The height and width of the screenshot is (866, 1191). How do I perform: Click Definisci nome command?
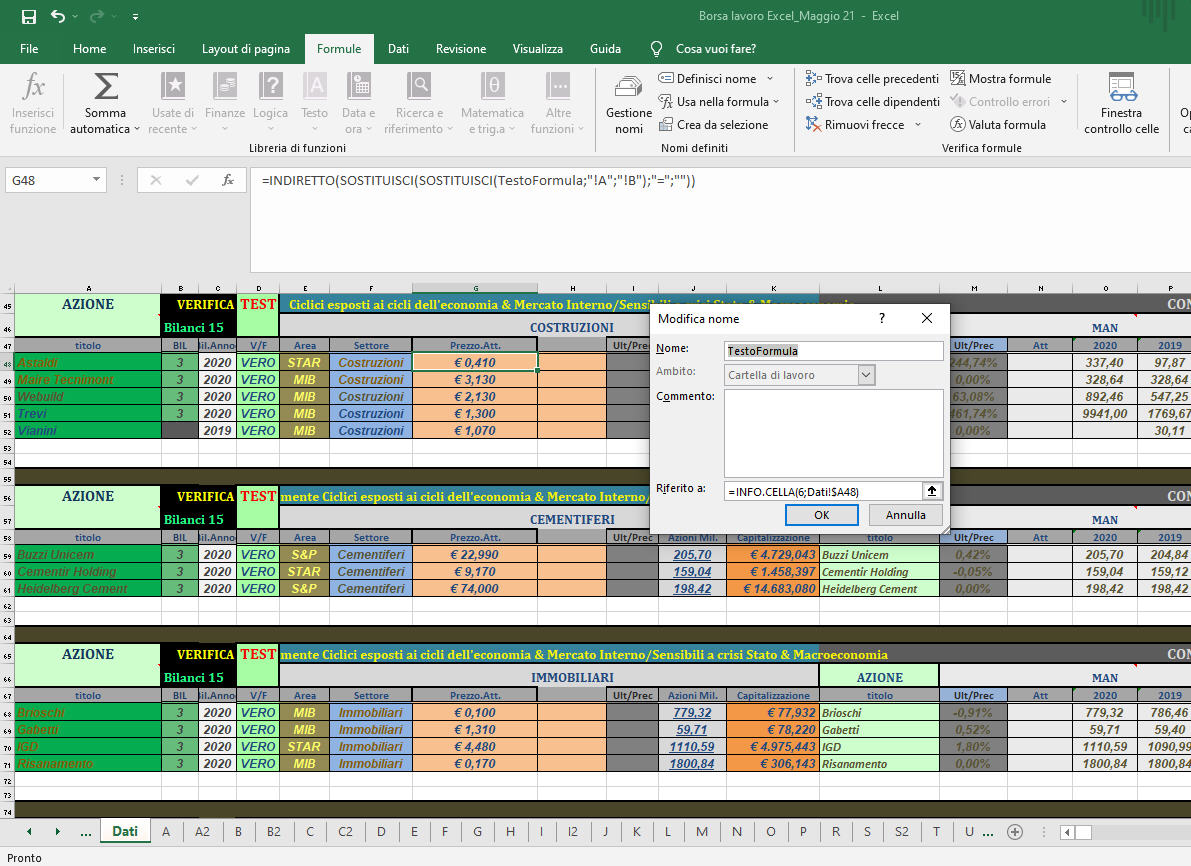tap(708, 78)
